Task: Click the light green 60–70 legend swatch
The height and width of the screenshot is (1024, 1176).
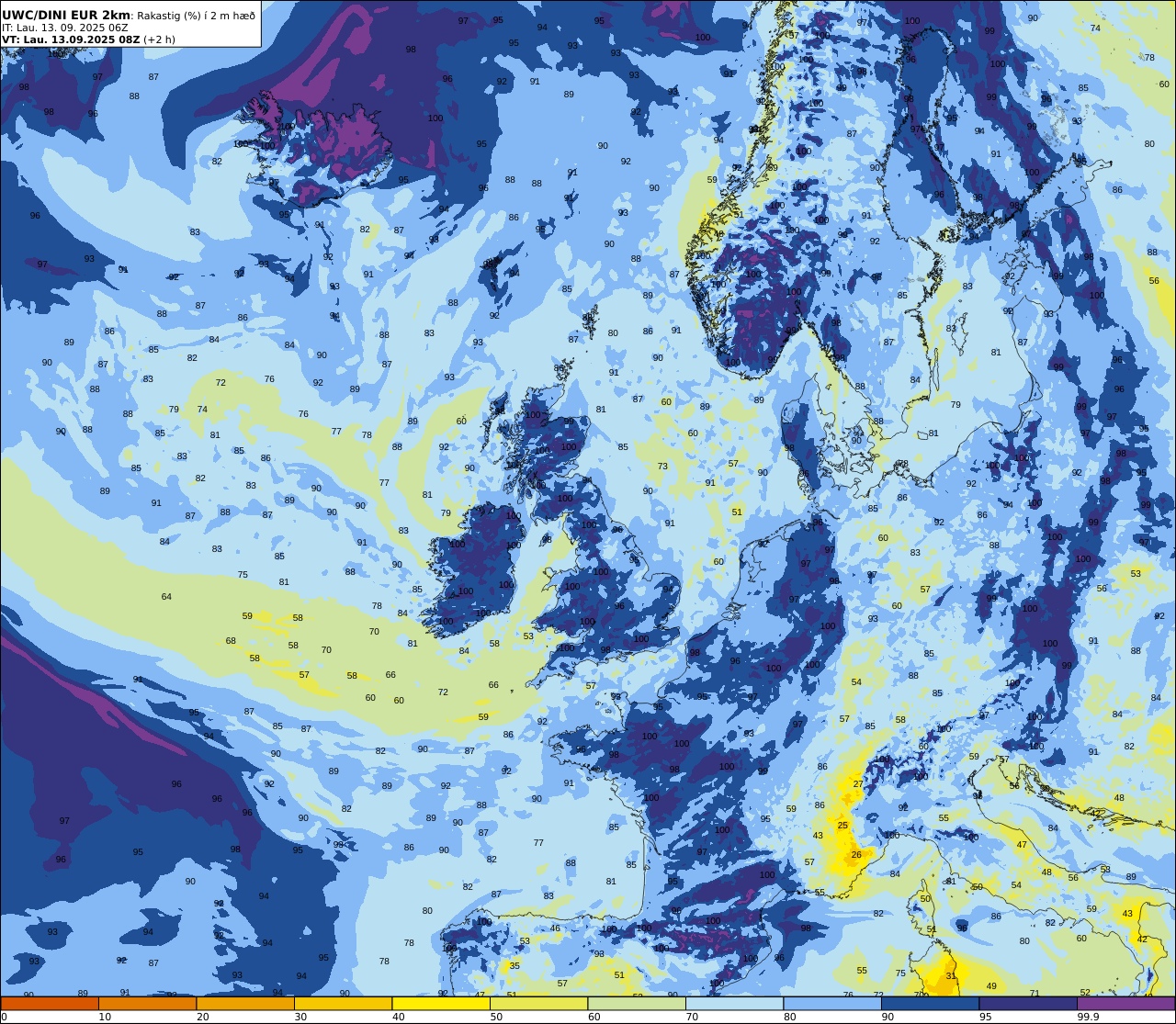Action: pyautogui.click(x=637, y=1003)
